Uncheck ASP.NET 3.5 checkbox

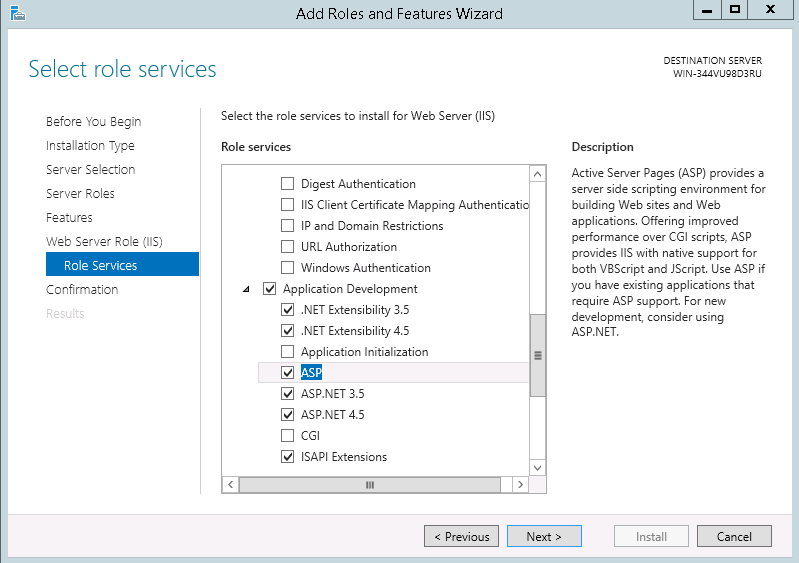(287, 394)
